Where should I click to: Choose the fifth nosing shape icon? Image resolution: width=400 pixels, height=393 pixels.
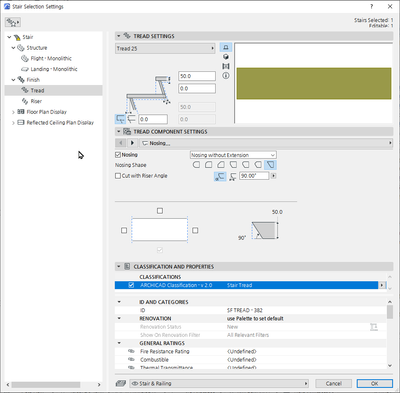pos(246,165)
